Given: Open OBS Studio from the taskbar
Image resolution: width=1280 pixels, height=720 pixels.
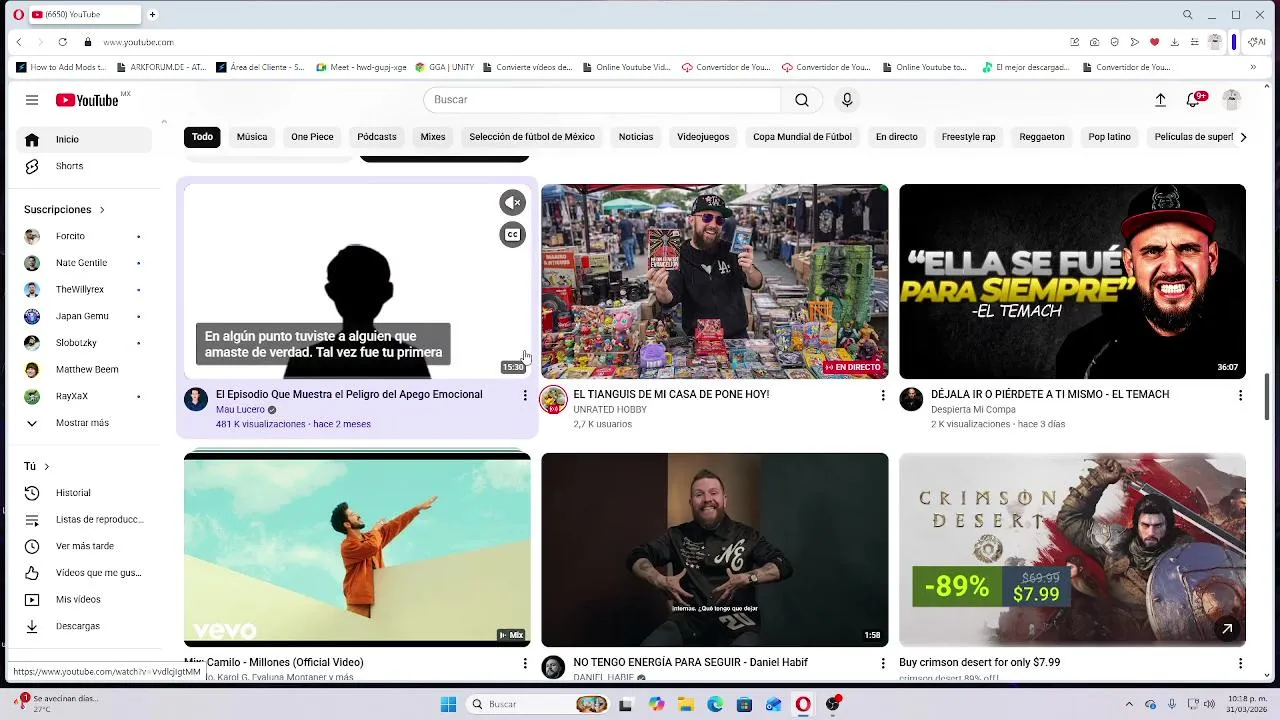Looking at the screenshot, I should (832, 704).
